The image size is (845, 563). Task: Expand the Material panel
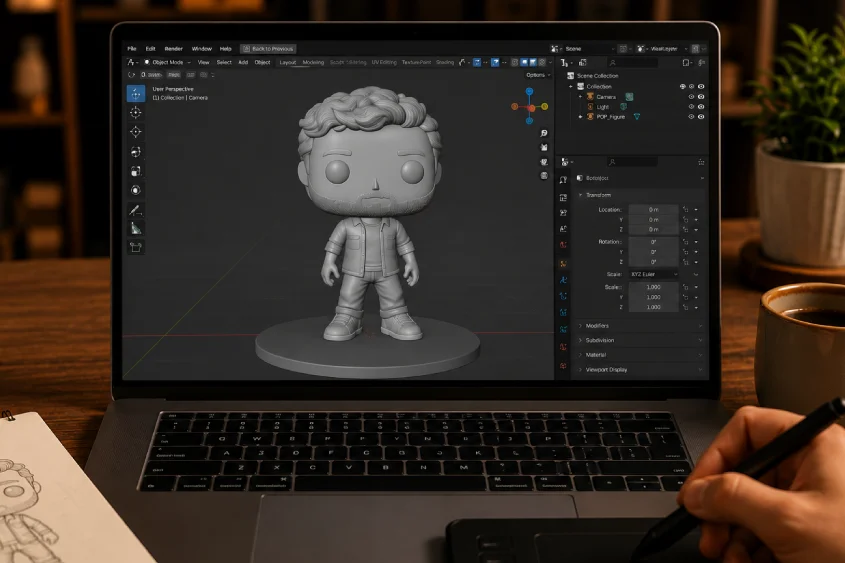click(x=640, y=355)
